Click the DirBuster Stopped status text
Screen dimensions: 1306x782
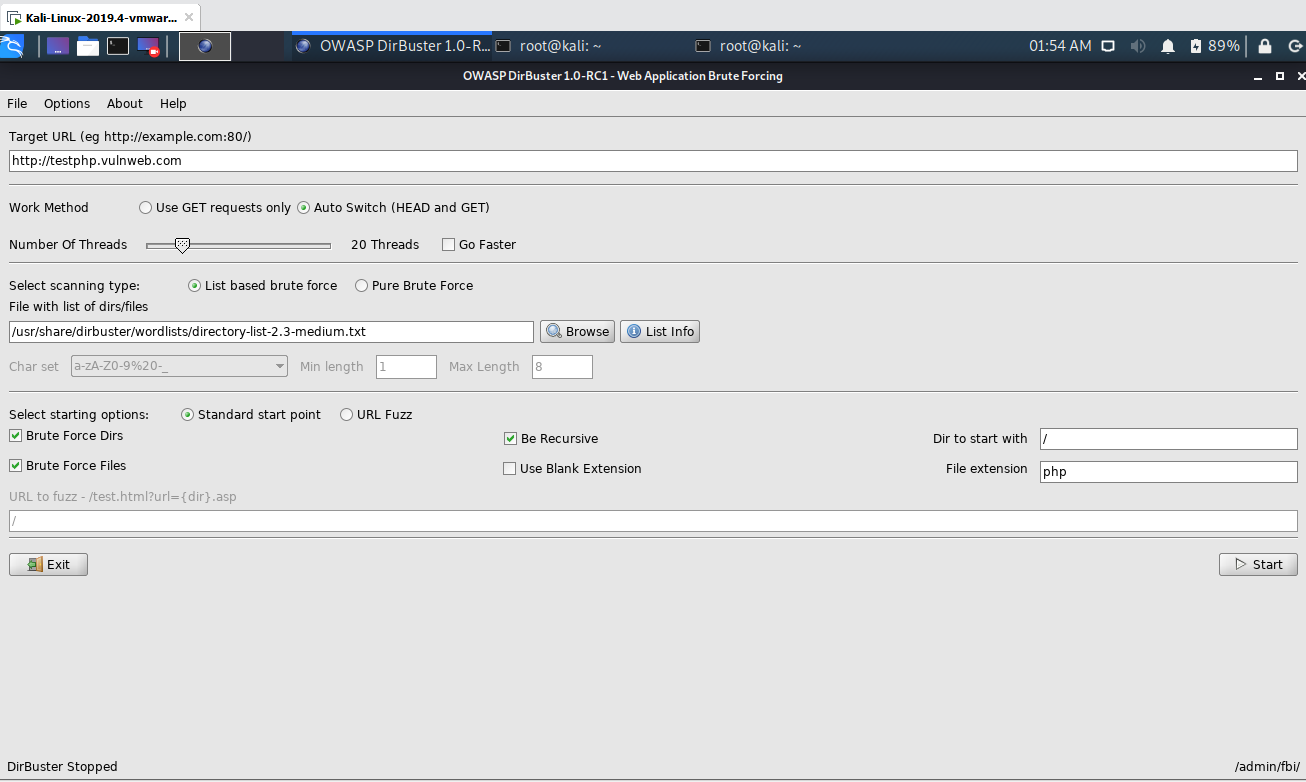tap(62, 767)
